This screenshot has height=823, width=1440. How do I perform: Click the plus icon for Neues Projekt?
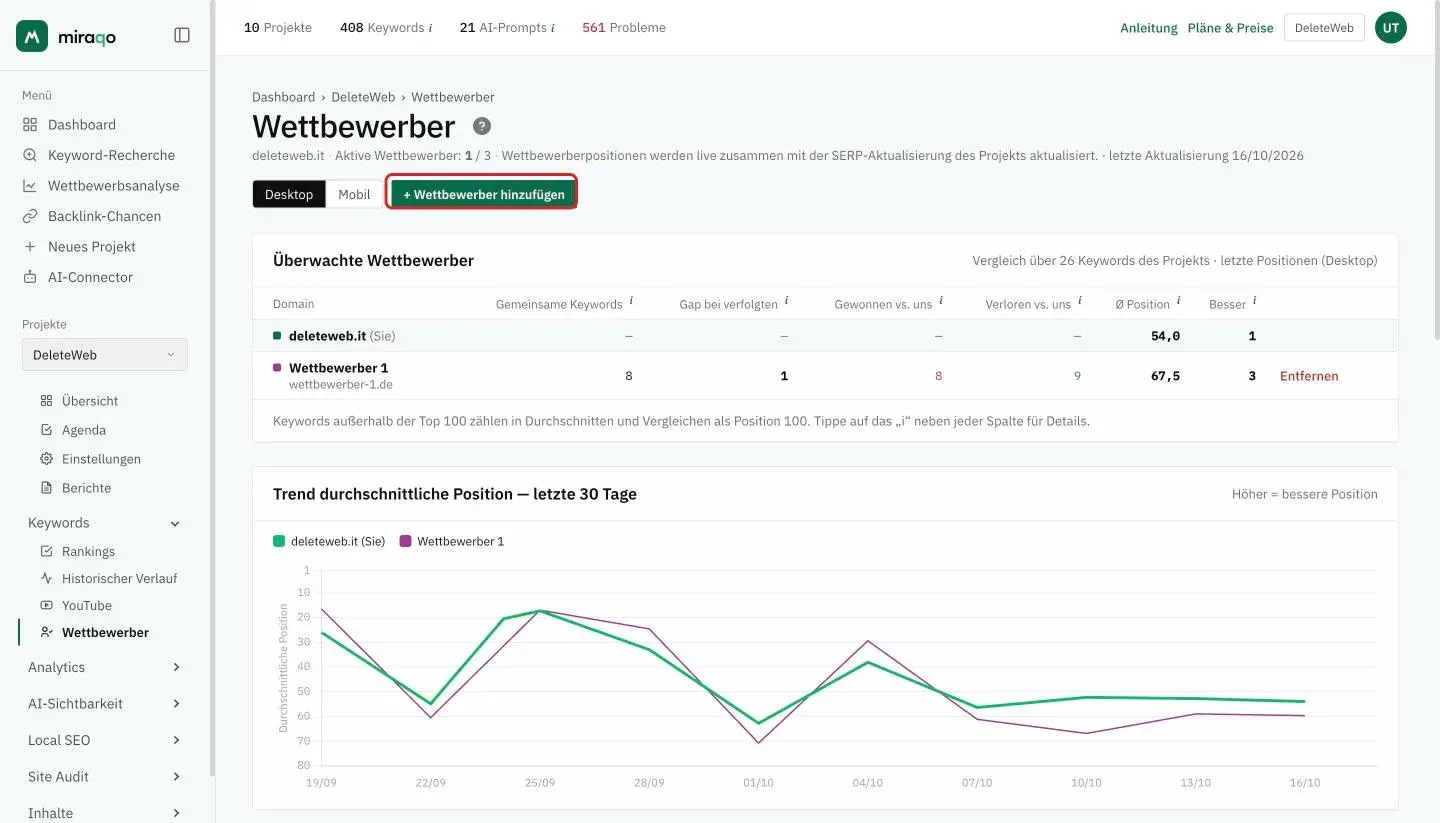coord(30,247)
